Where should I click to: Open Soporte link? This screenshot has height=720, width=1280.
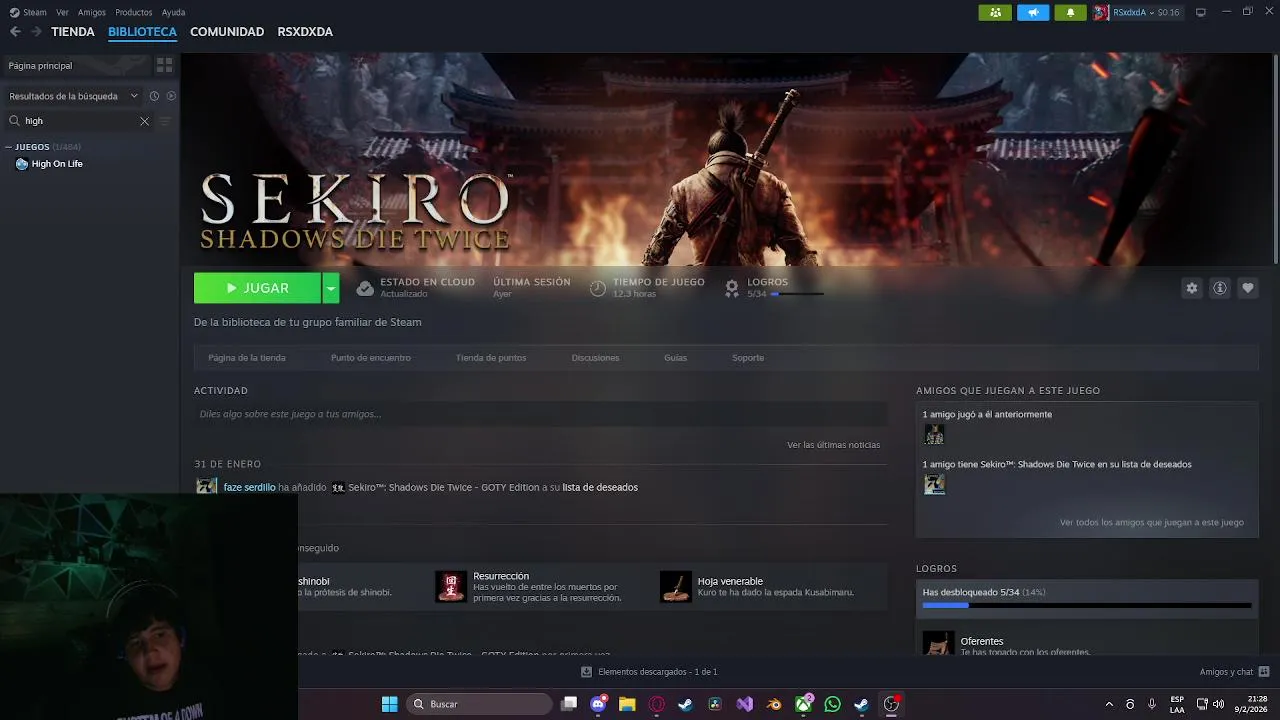click(748, 358)
